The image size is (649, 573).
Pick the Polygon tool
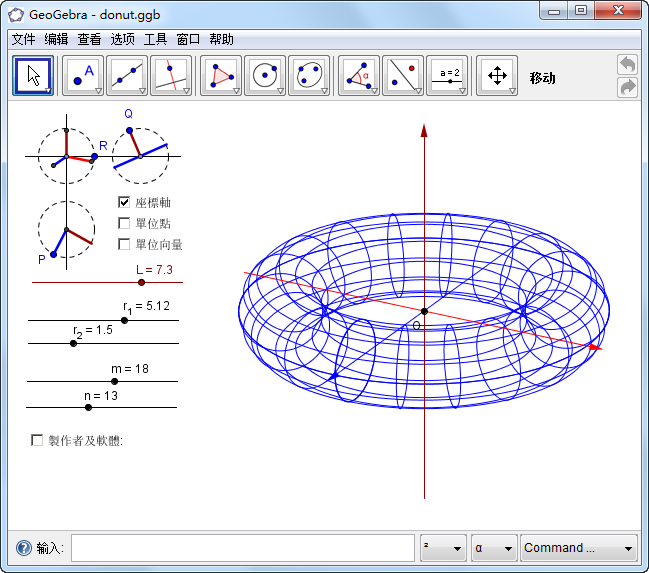[221, 75]
